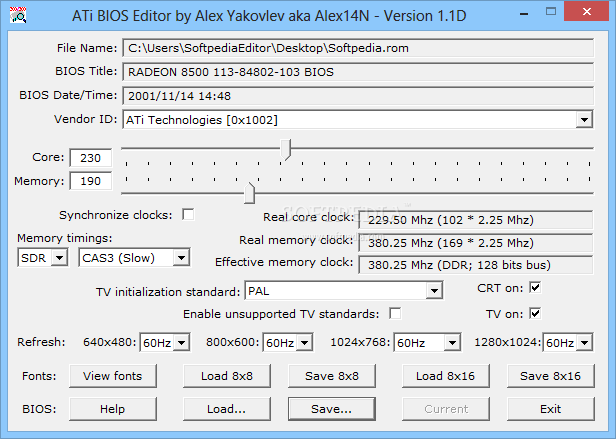Click the Core clock value field

point(91,158)
